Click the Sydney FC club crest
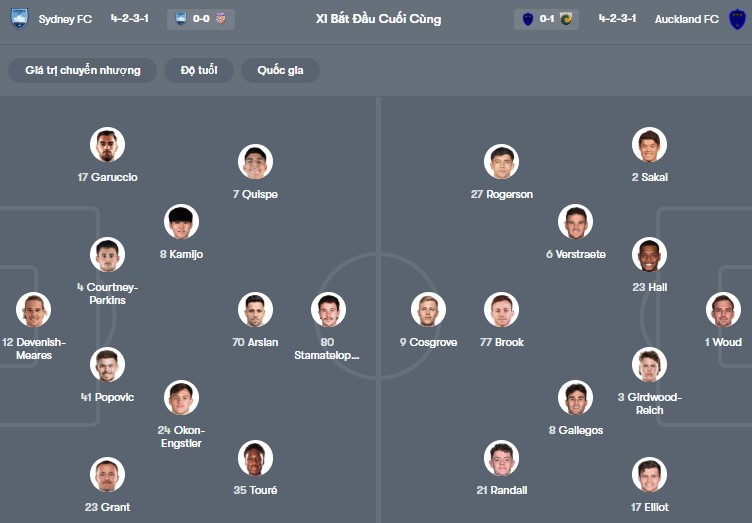Screen dimensions: 752x523 (19, 18)
